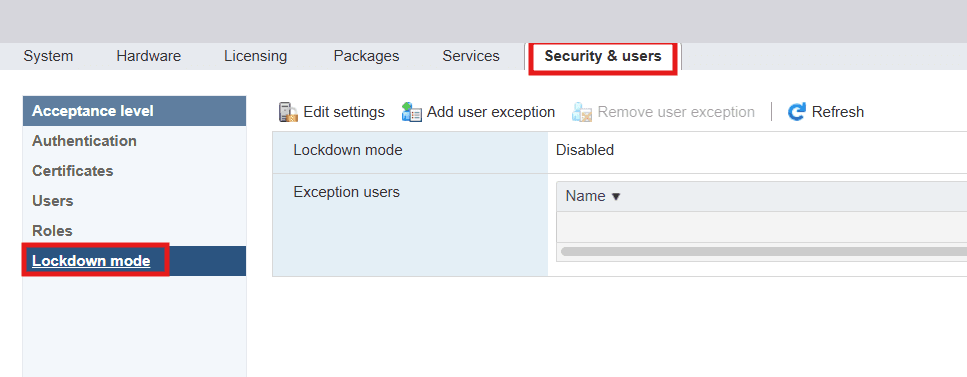This screenshot has width=967, height=377.
Task: Click the Remove user exception icon
Action: (x=582, y=112)
